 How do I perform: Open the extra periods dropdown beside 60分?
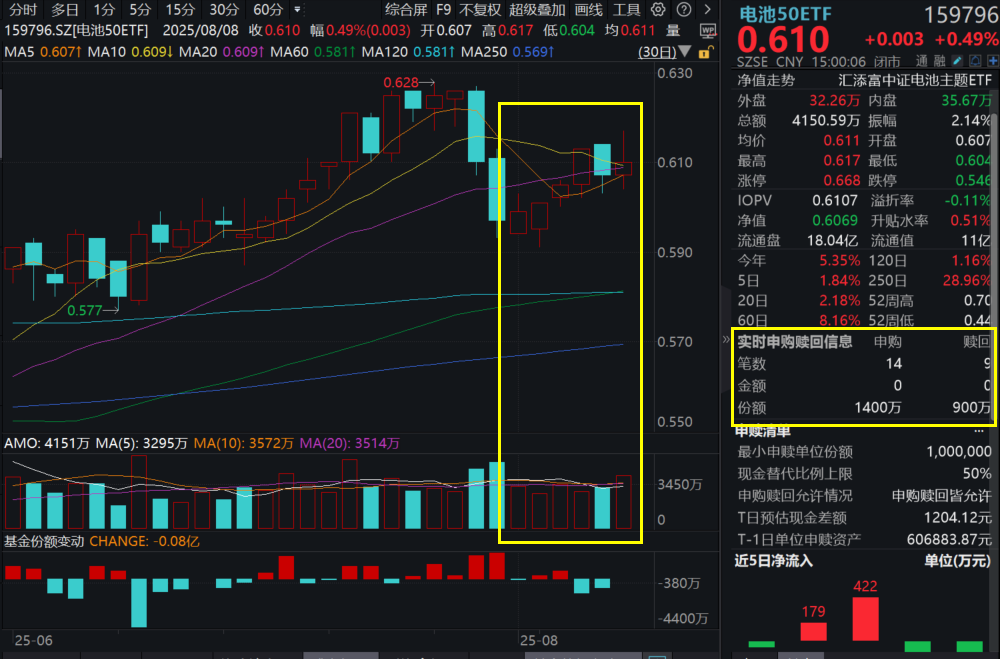coord(296,10)
